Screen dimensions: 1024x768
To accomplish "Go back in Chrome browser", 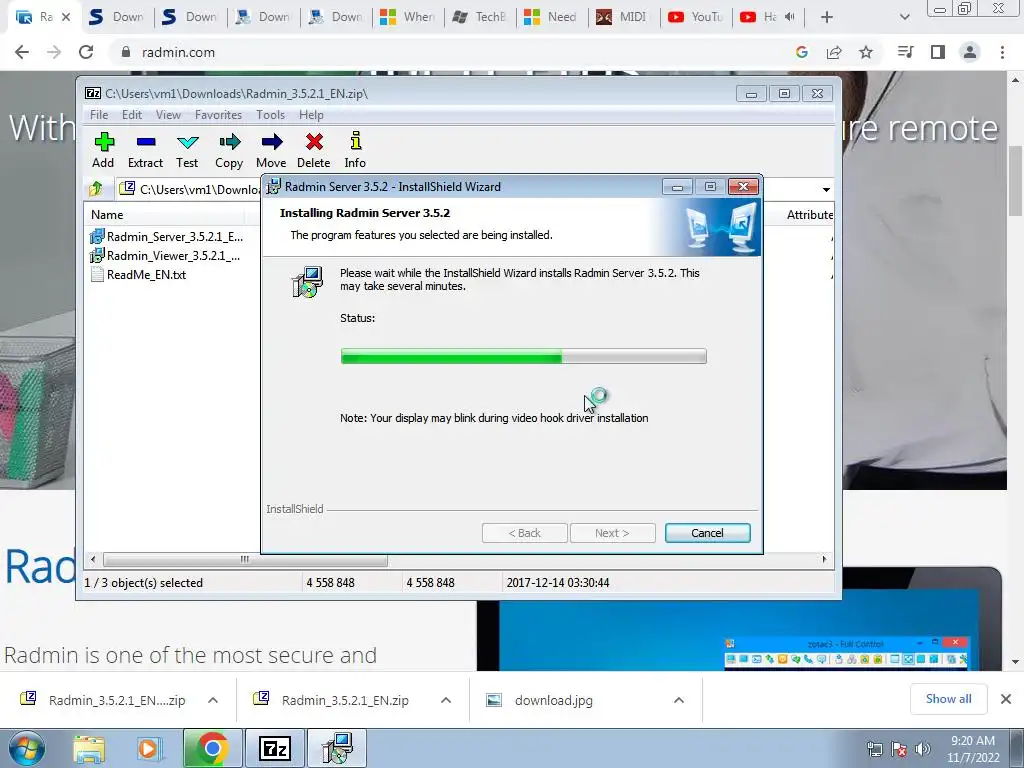I will [x=22, y=52].
